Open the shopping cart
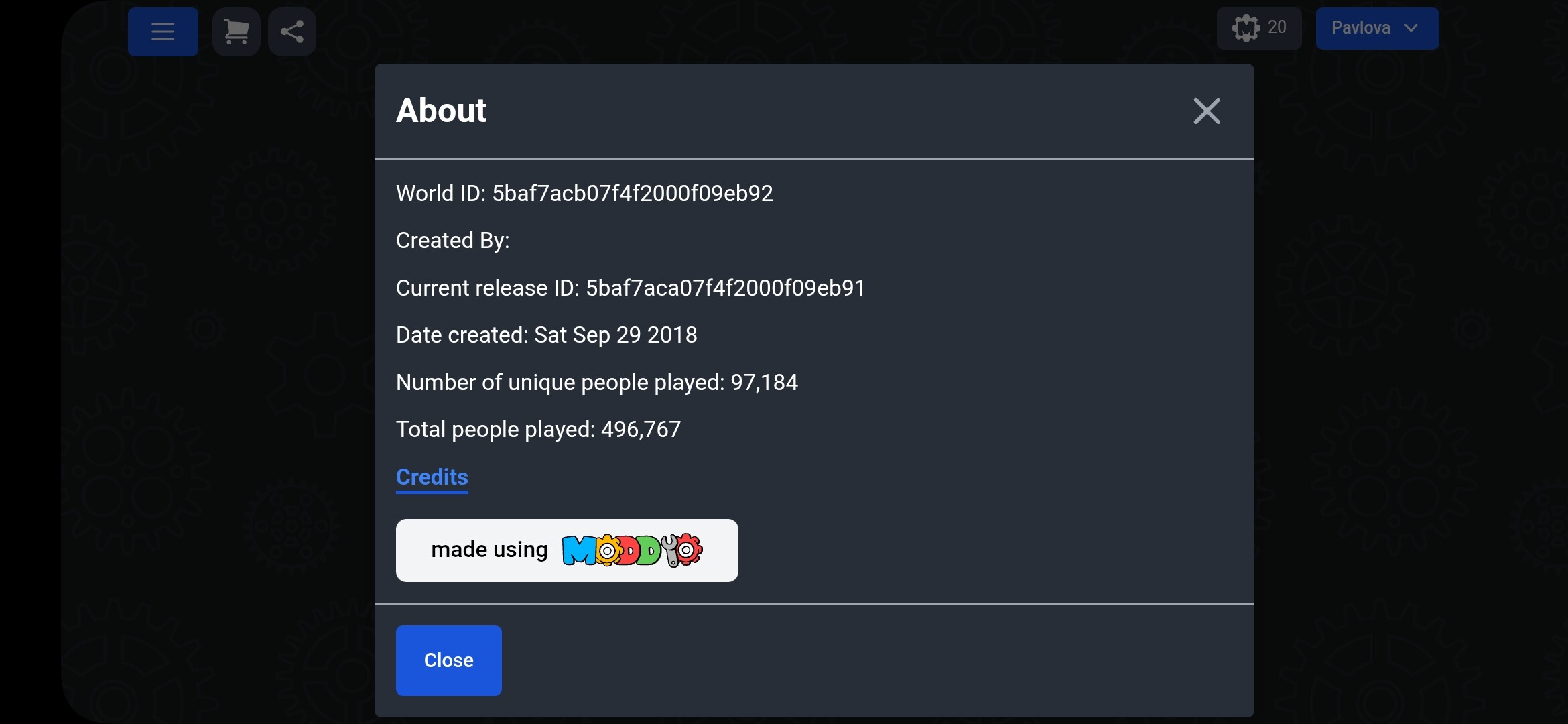Screen dimensions: 1568x724 (236, 32)
